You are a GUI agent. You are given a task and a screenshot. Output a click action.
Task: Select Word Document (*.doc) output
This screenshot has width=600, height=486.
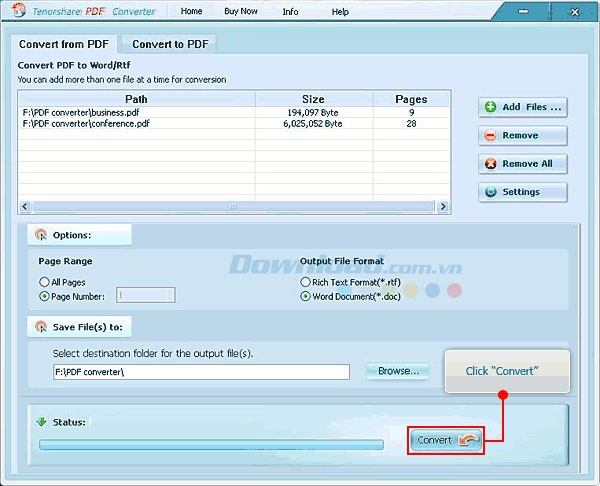(306, 296)
